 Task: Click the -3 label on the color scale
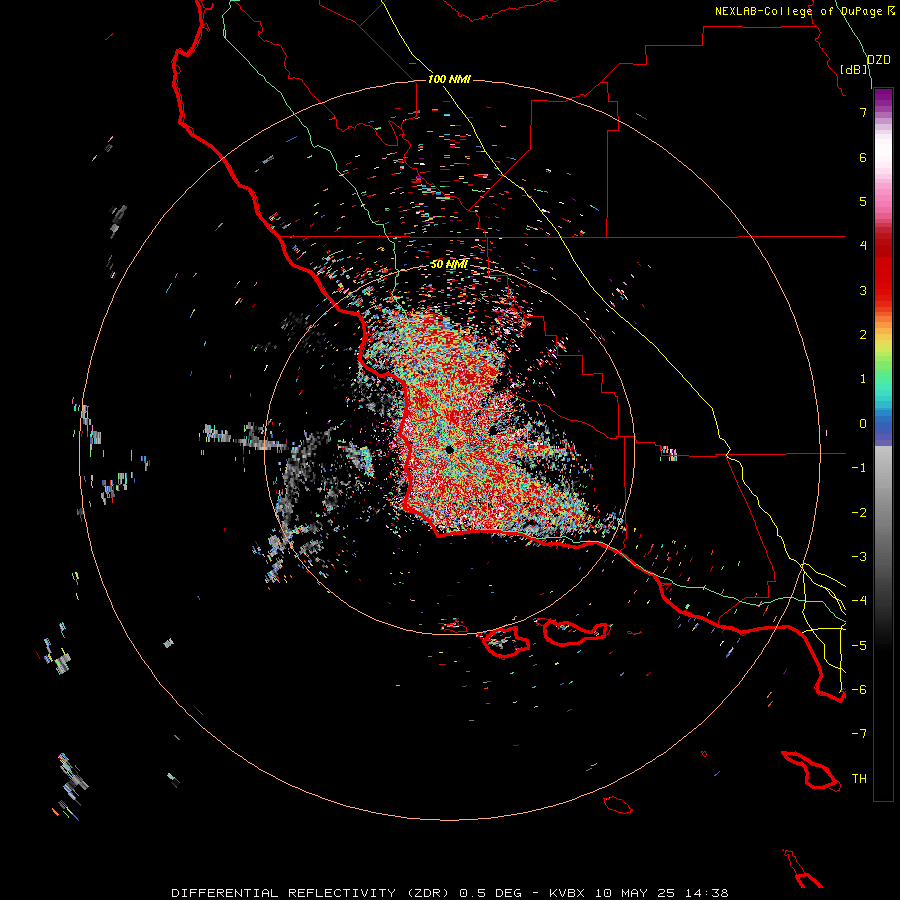pyautogui.click(x=859, y=557)
